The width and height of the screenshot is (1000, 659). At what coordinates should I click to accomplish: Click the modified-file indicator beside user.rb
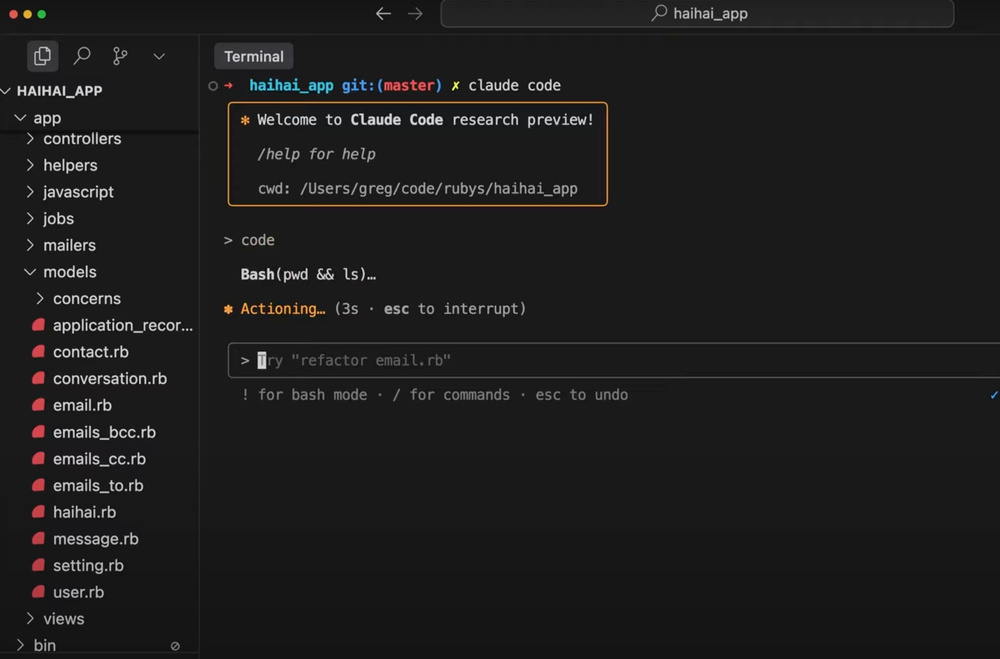point(37,592)
